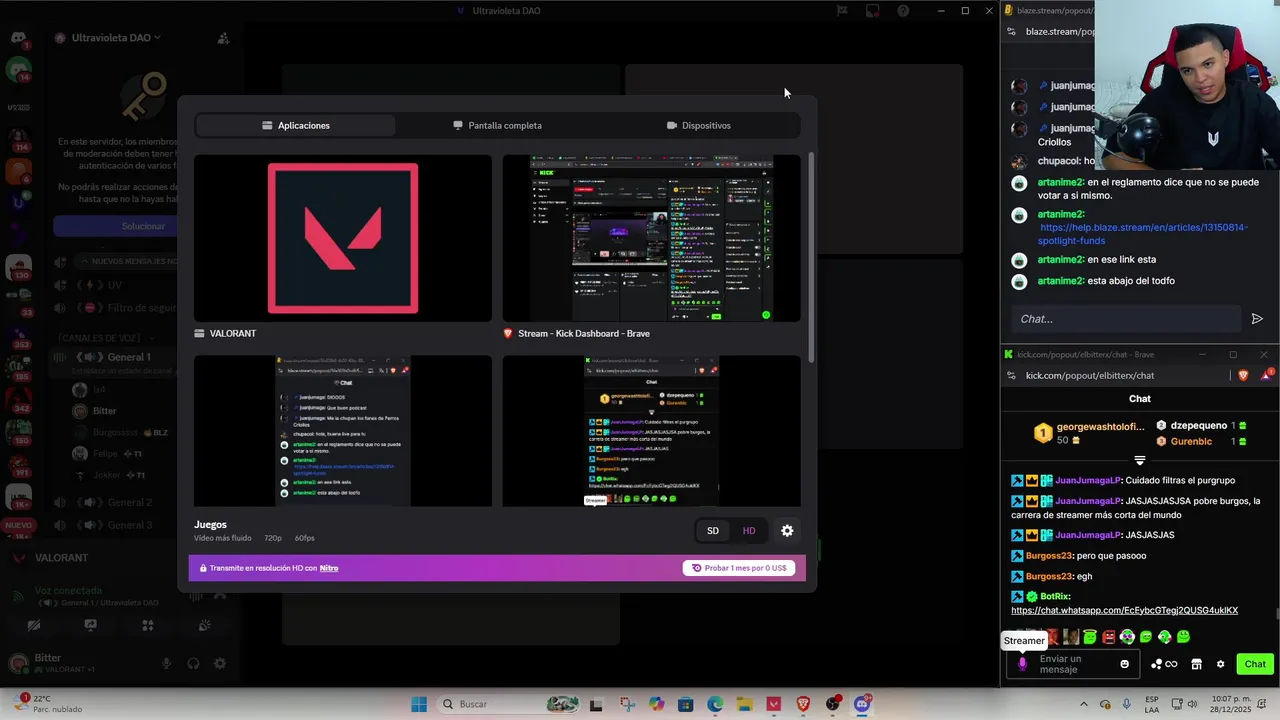Click the Bitter user in General 1
Viewport: 1280px width, 720px height.
(x=104, y=411)
